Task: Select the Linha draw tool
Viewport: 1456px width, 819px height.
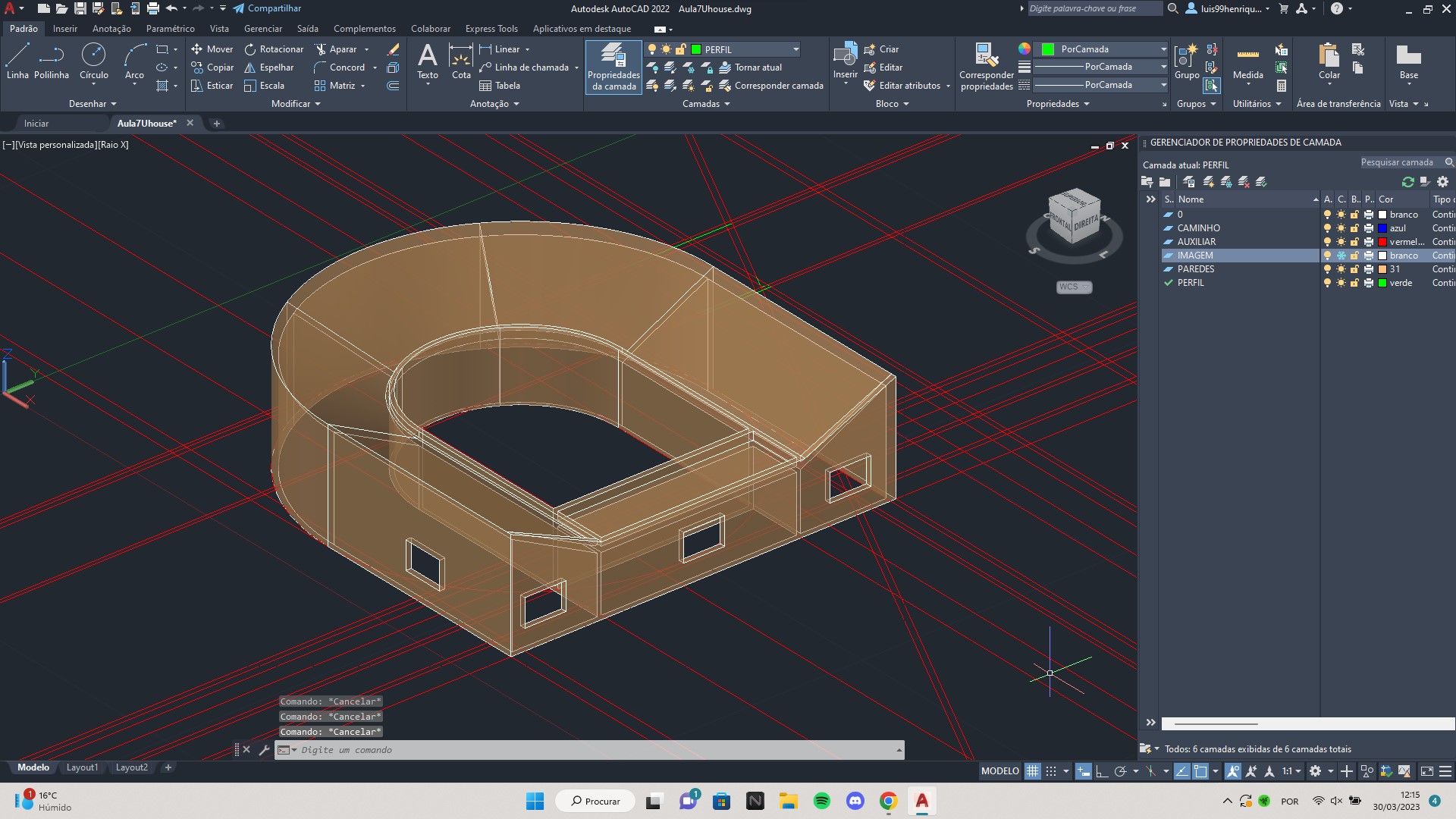Action: pyautogui.click(x=17, y=61)
